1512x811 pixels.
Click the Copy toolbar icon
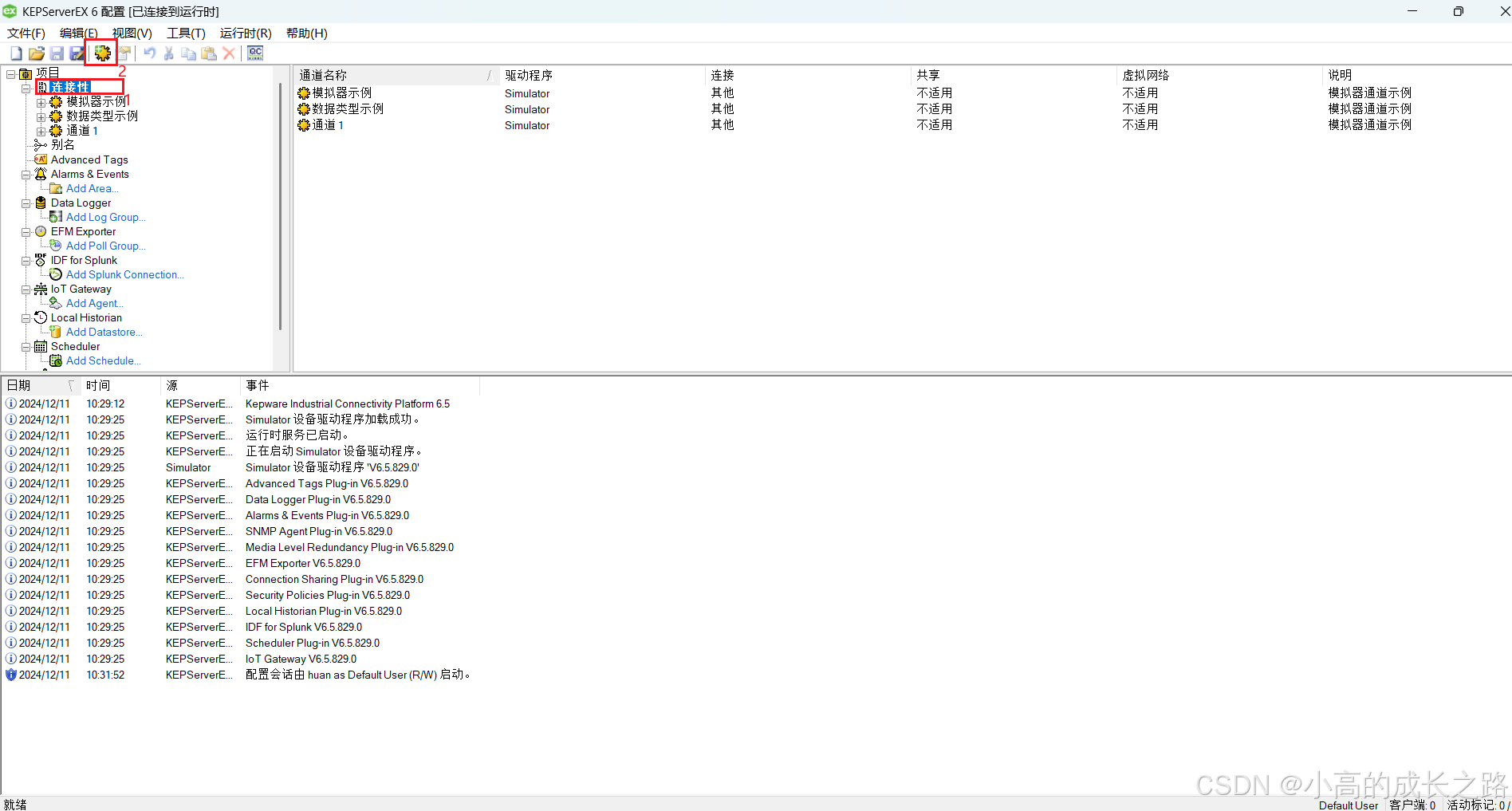189,53
